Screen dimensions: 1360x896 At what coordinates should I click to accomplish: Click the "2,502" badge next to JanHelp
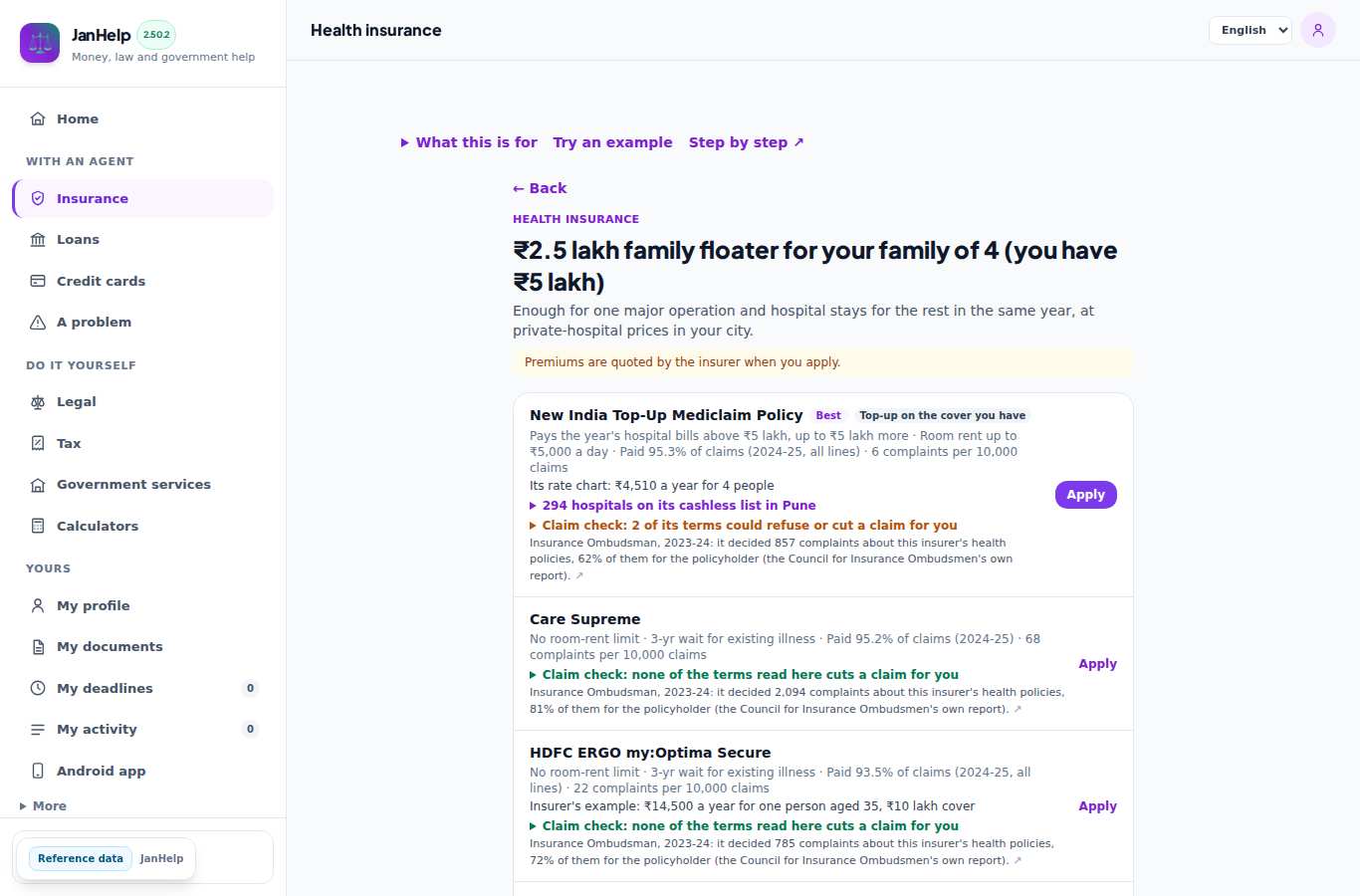click(x=156, y=35)
